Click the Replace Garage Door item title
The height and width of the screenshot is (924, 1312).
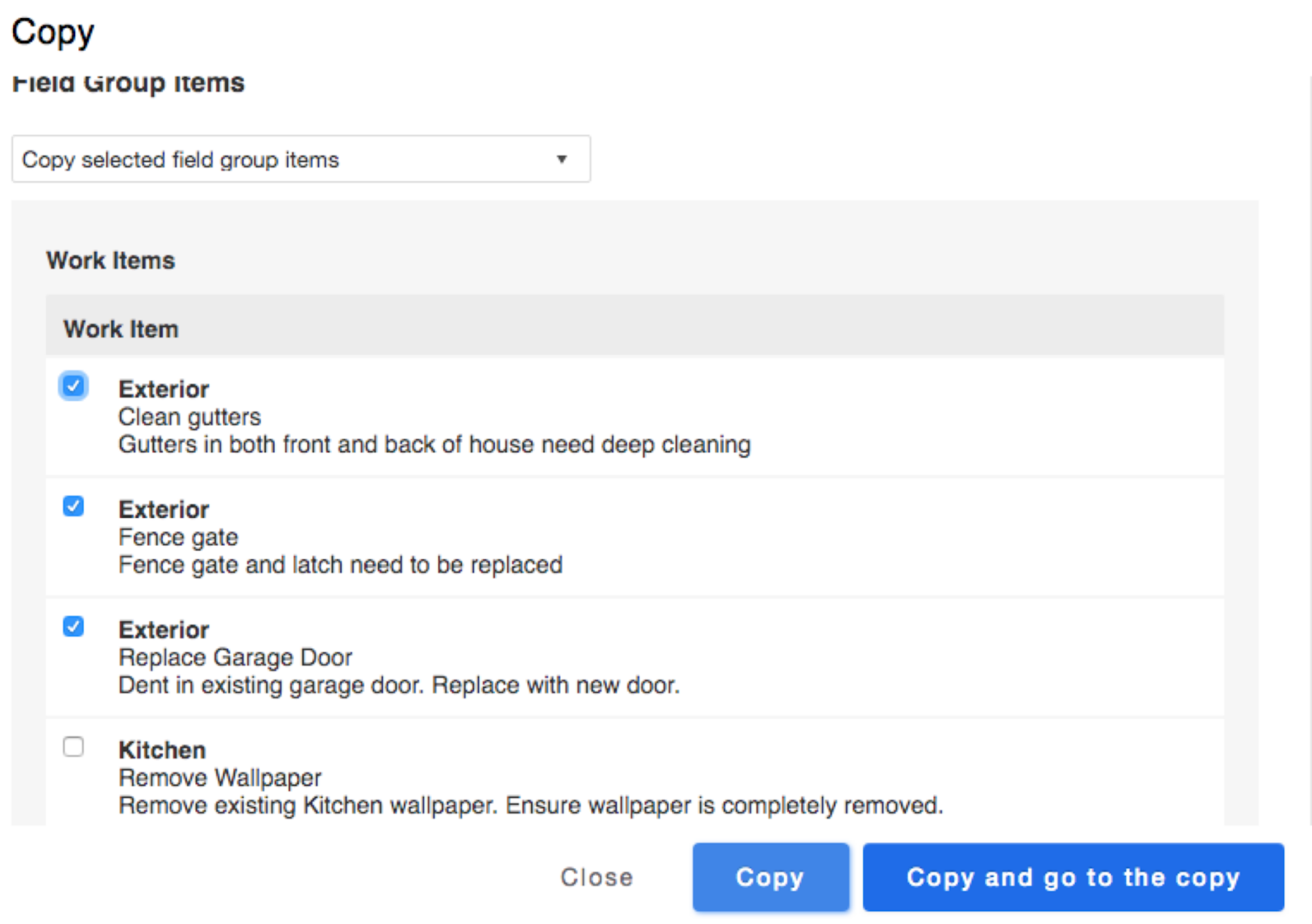(235, 657)
